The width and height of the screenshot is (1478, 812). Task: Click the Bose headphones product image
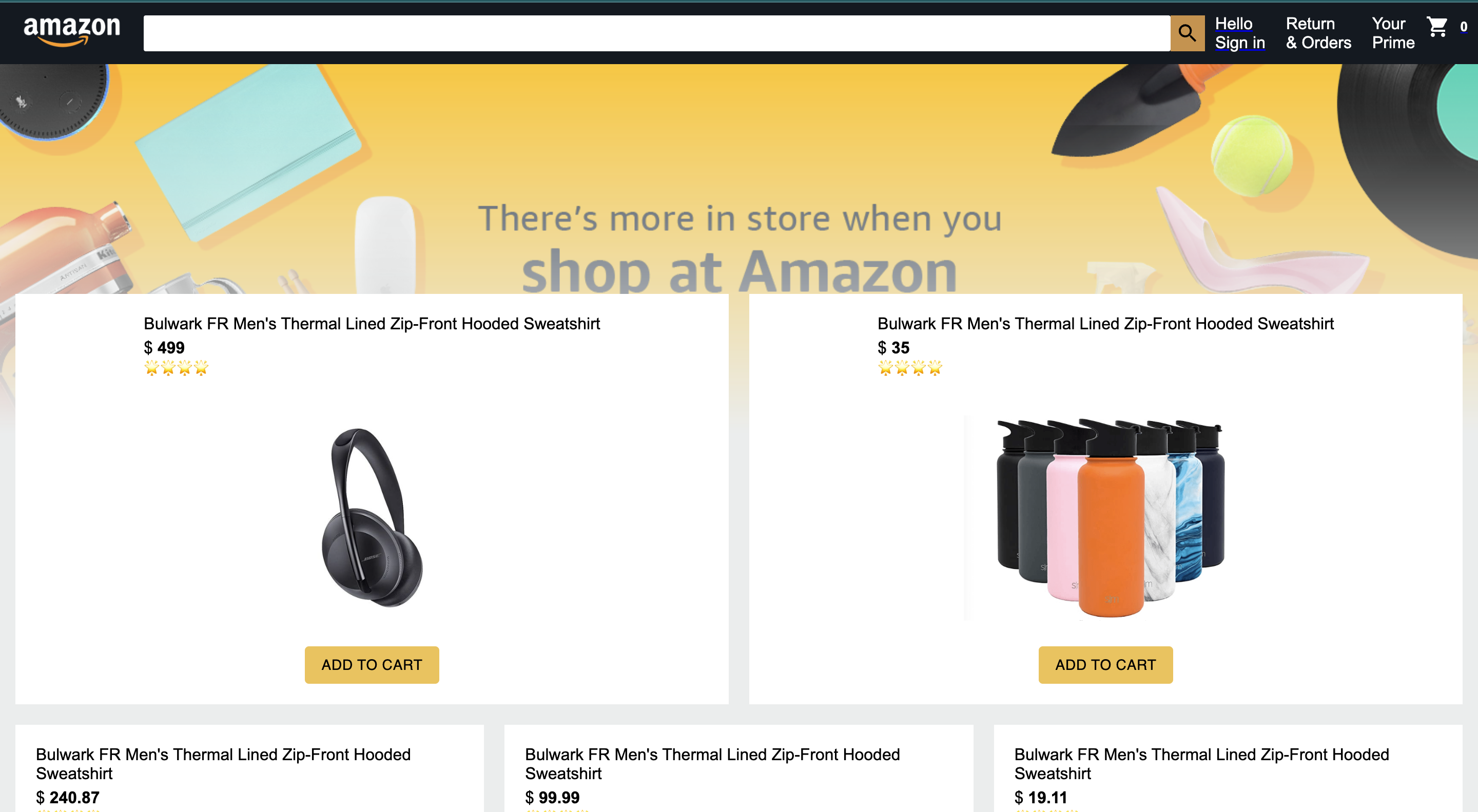point(372,517)
